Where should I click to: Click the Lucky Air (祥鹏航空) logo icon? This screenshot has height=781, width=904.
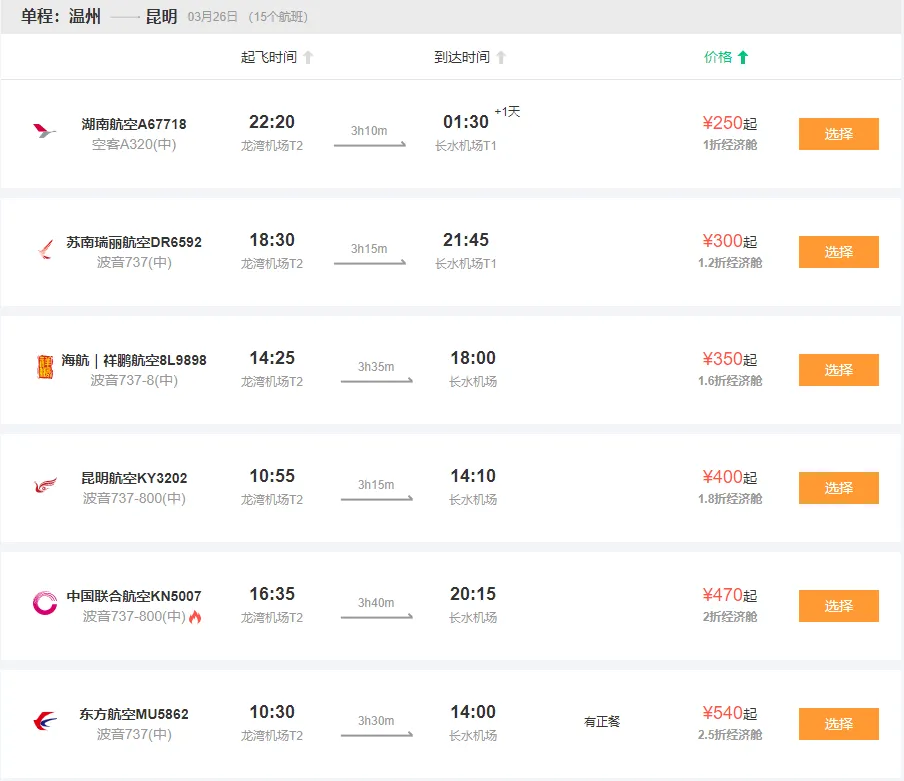44,368
